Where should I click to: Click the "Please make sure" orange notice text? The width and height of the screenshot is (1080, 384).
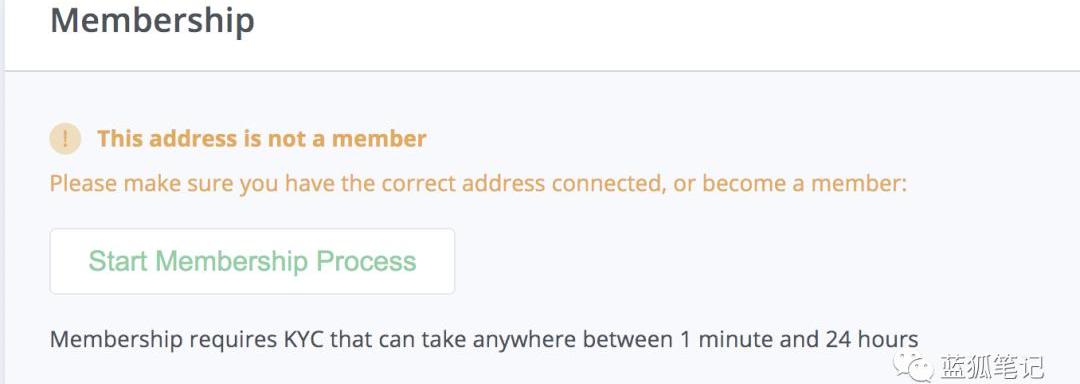[x=479, y=184]
